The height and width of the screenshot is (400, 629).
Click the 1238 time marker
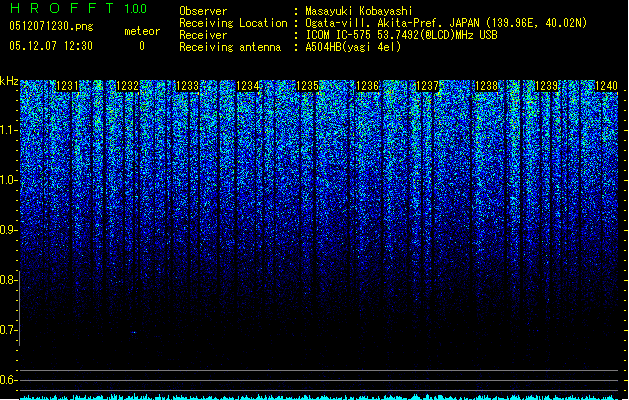tap(487, 86)
